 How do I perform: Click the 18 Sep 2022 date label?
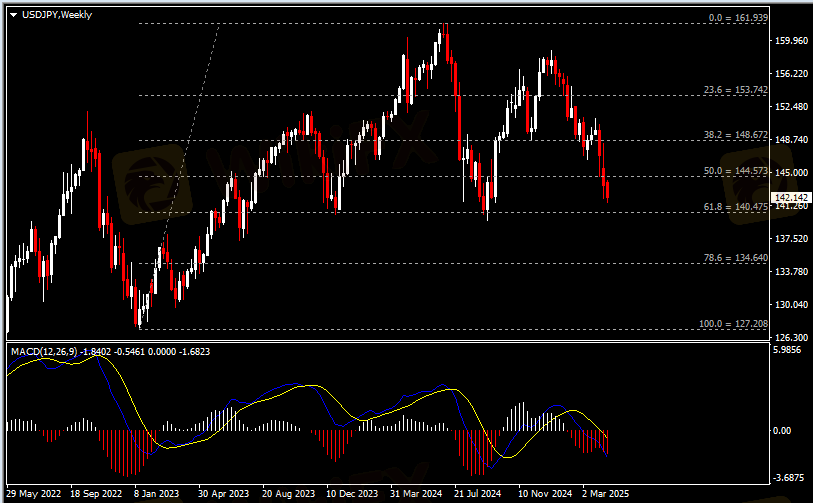tap(96, 494)
